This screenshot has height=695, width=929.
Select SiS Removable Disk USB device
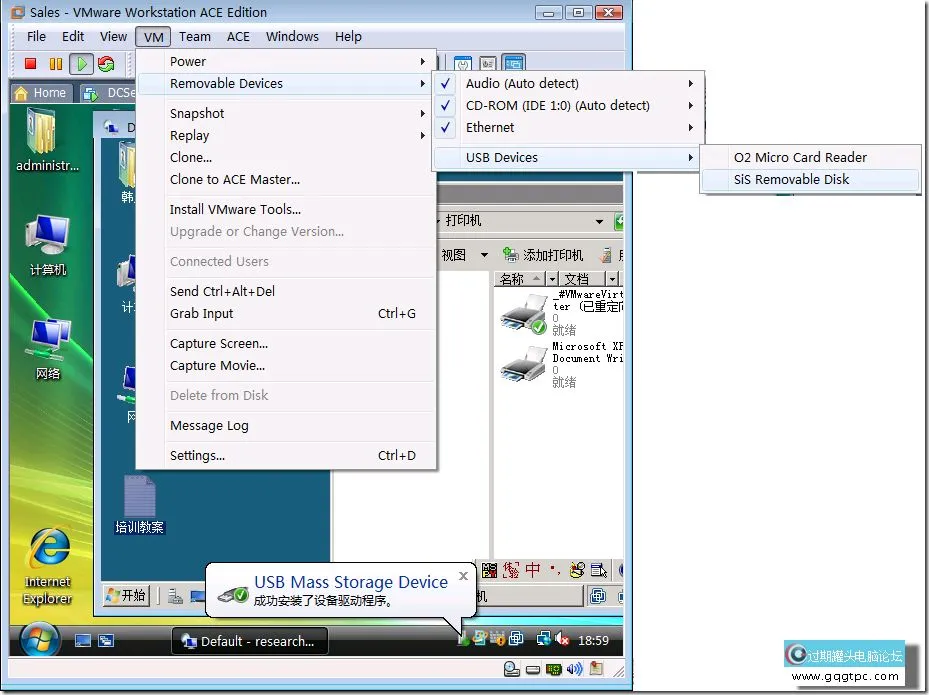coord(791,180)
